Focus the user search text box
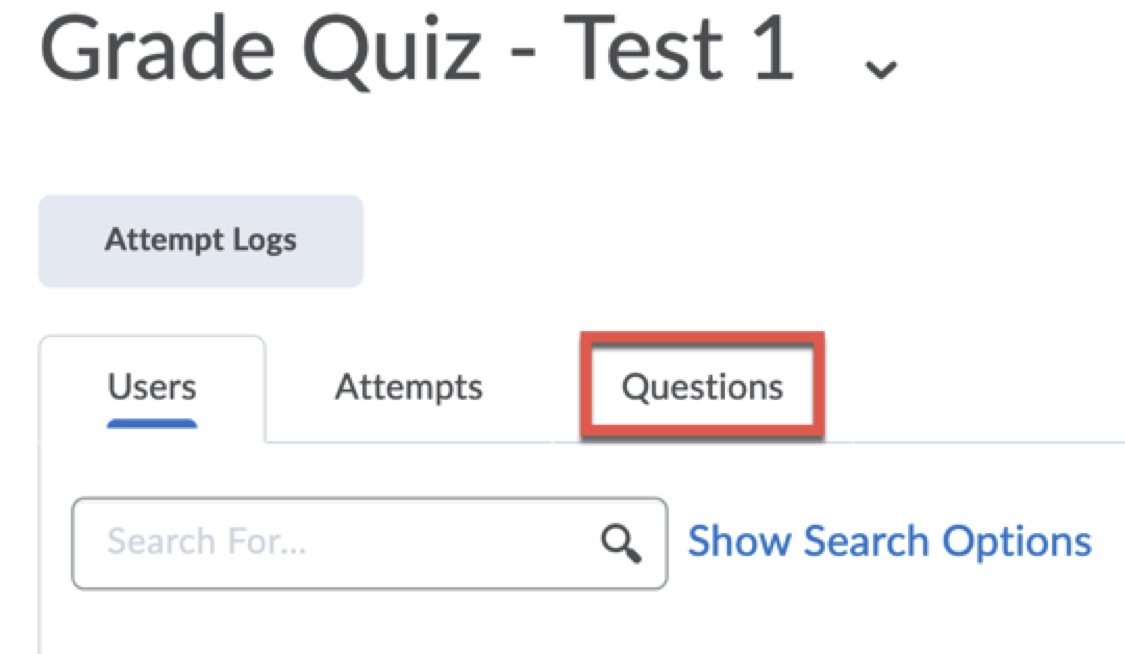 pyautogui.click(x=340, y=543)
